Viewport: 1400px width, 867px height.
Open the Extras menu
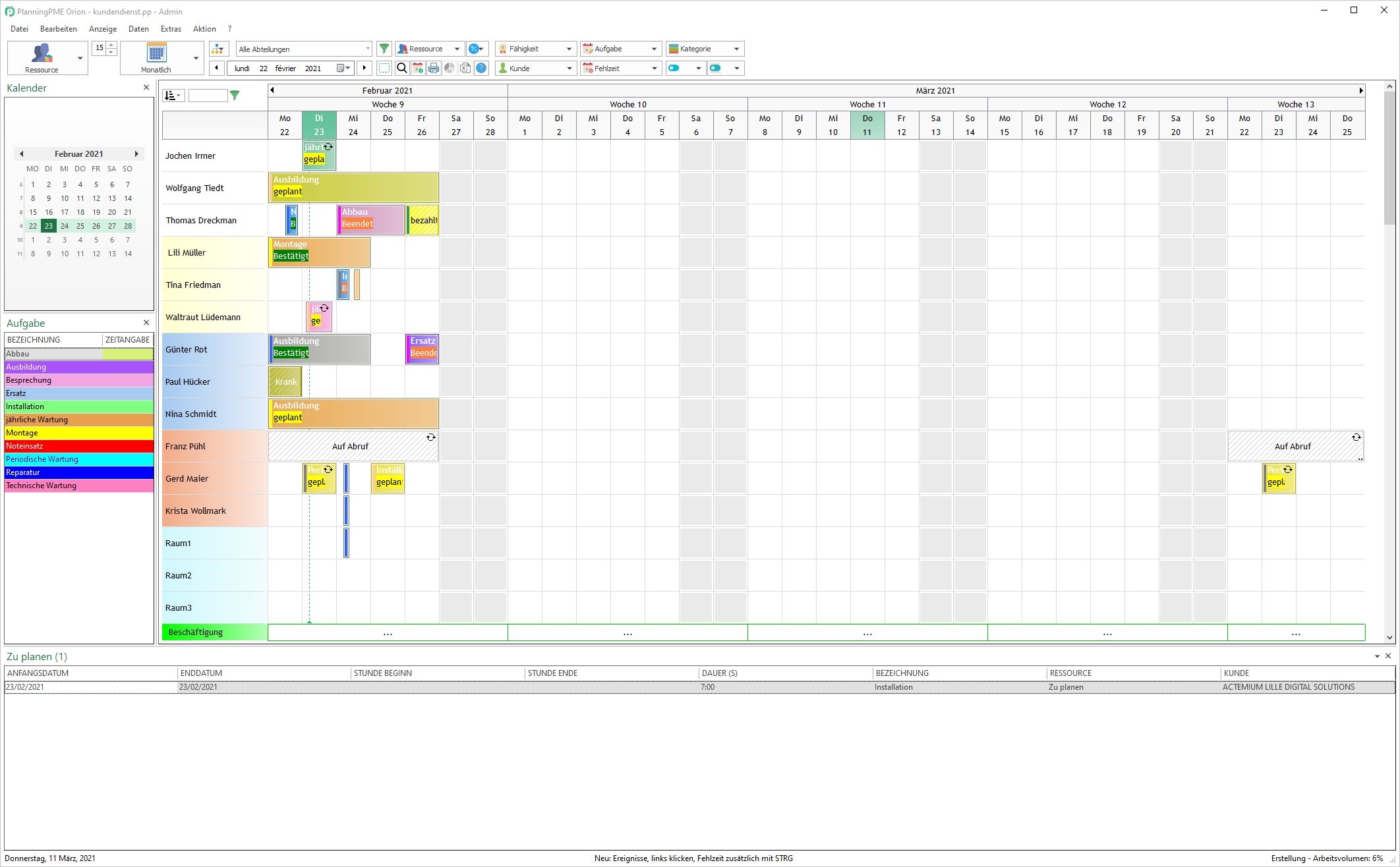pos(171,28)
